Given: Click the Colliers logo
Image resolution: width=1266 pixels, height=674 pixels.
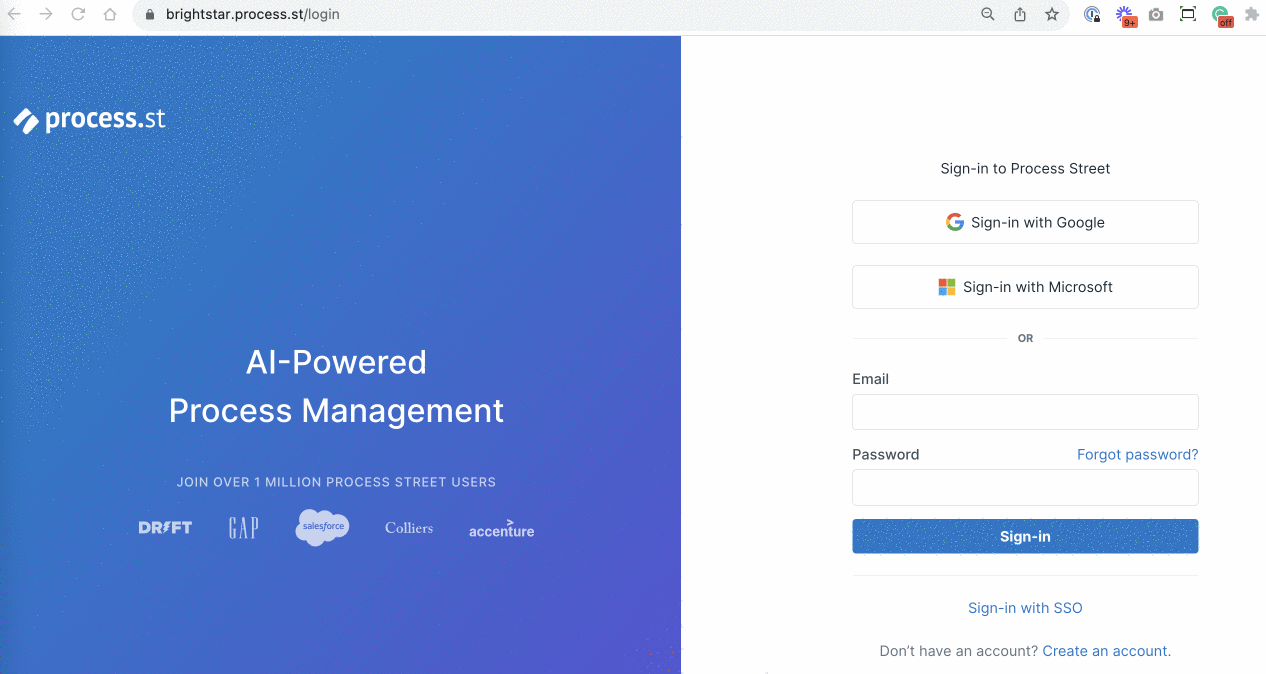Looking at the screenshot, I should 409,528.
